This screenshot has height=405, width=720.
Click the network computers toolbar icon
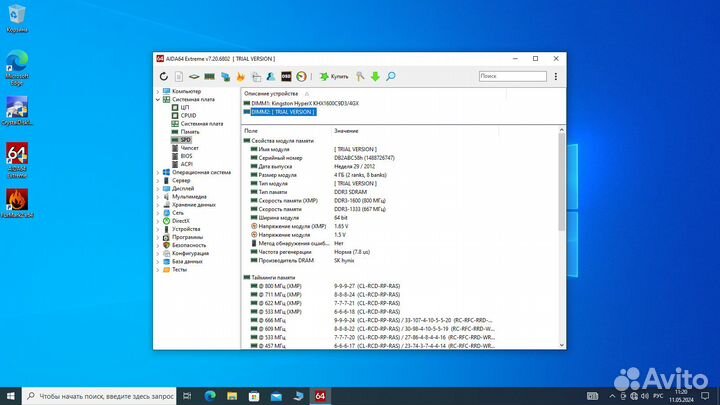point(225,77)
